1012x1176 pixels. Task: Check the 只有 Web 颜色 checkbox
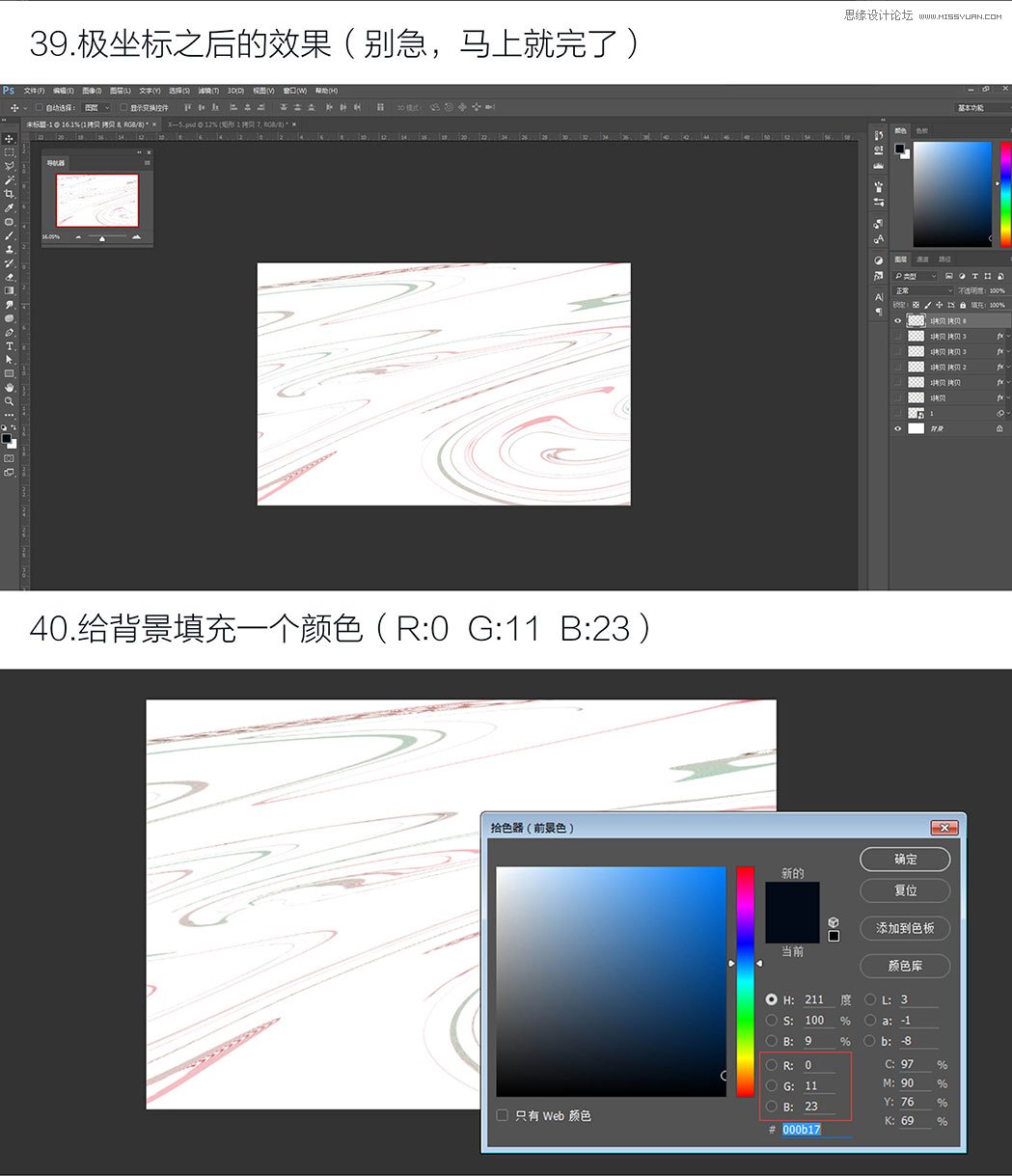[x=502, y=1115]
